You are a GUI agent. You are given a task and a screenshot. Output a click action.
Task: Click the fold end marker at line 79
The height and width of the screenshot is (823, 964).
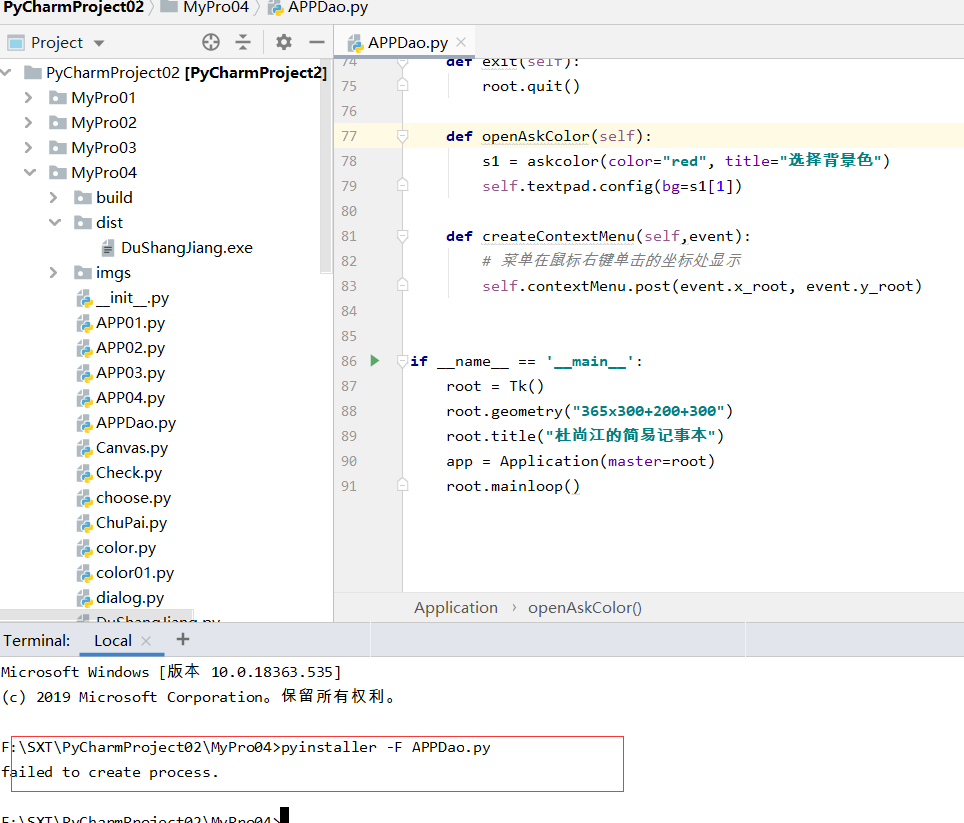(x=402, y=184)
